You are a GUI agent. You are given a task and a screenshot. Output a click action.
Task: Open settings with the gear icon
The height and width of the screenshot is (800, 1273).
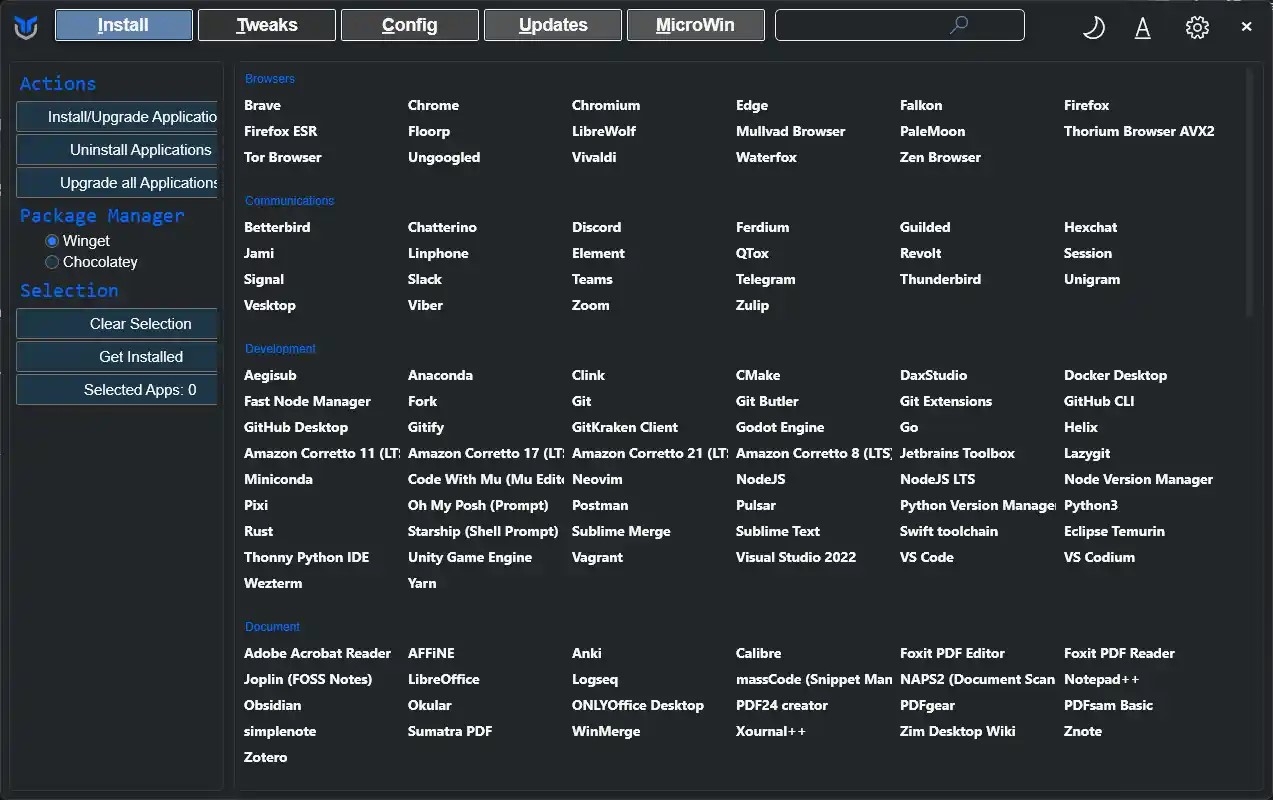1197,27
